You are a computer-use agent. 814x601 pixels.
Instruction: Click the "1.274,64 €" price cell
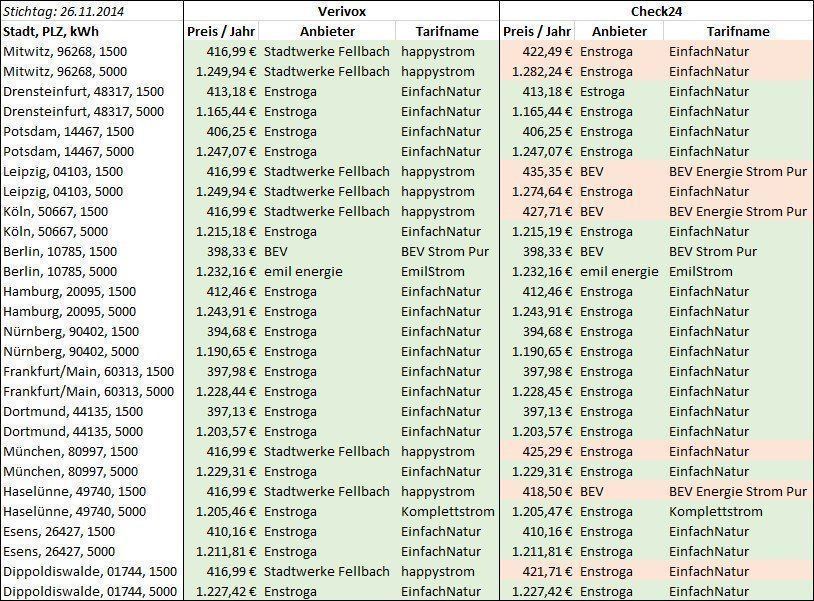pos(542,192)
